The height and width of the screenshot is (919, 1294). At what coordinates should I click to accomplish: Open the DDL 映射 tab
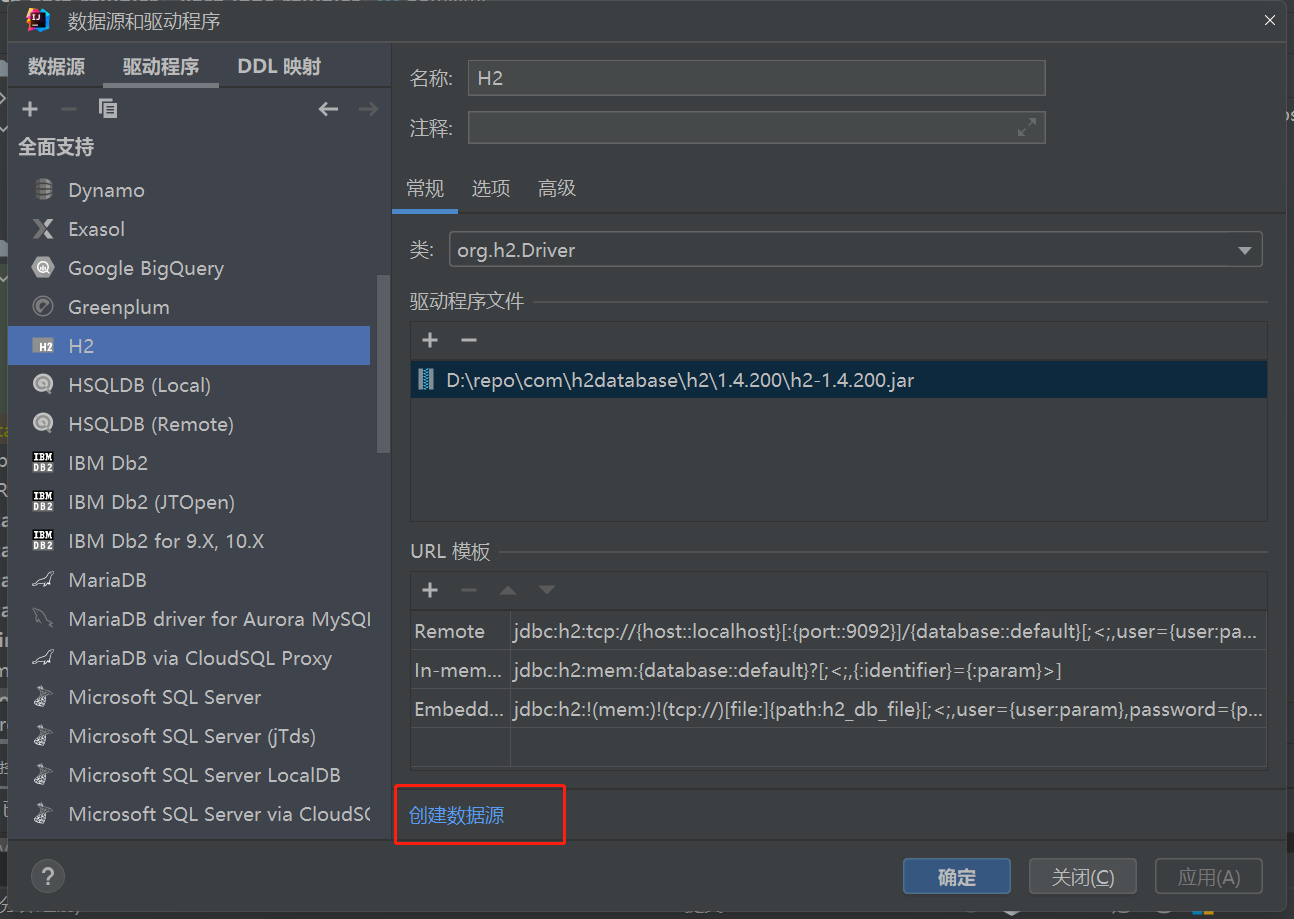(279, 67)
